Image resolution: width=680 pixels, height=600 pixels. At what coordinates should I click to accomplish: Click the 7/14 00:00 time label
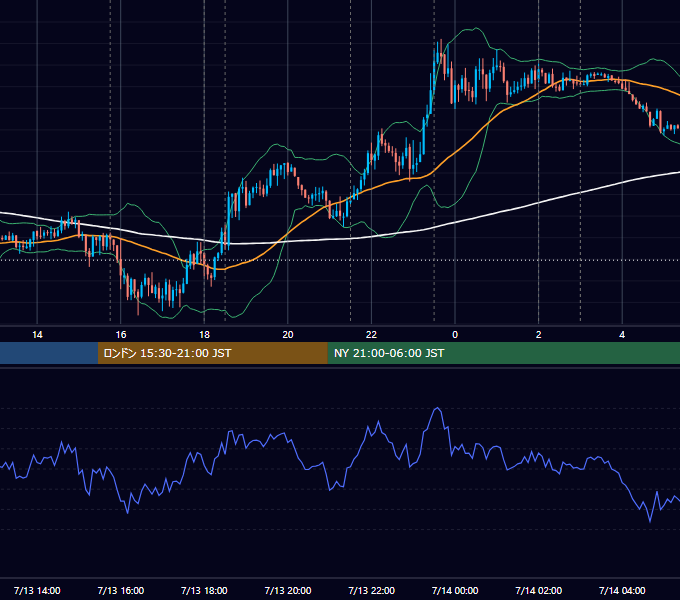click(x=455, y=590)
